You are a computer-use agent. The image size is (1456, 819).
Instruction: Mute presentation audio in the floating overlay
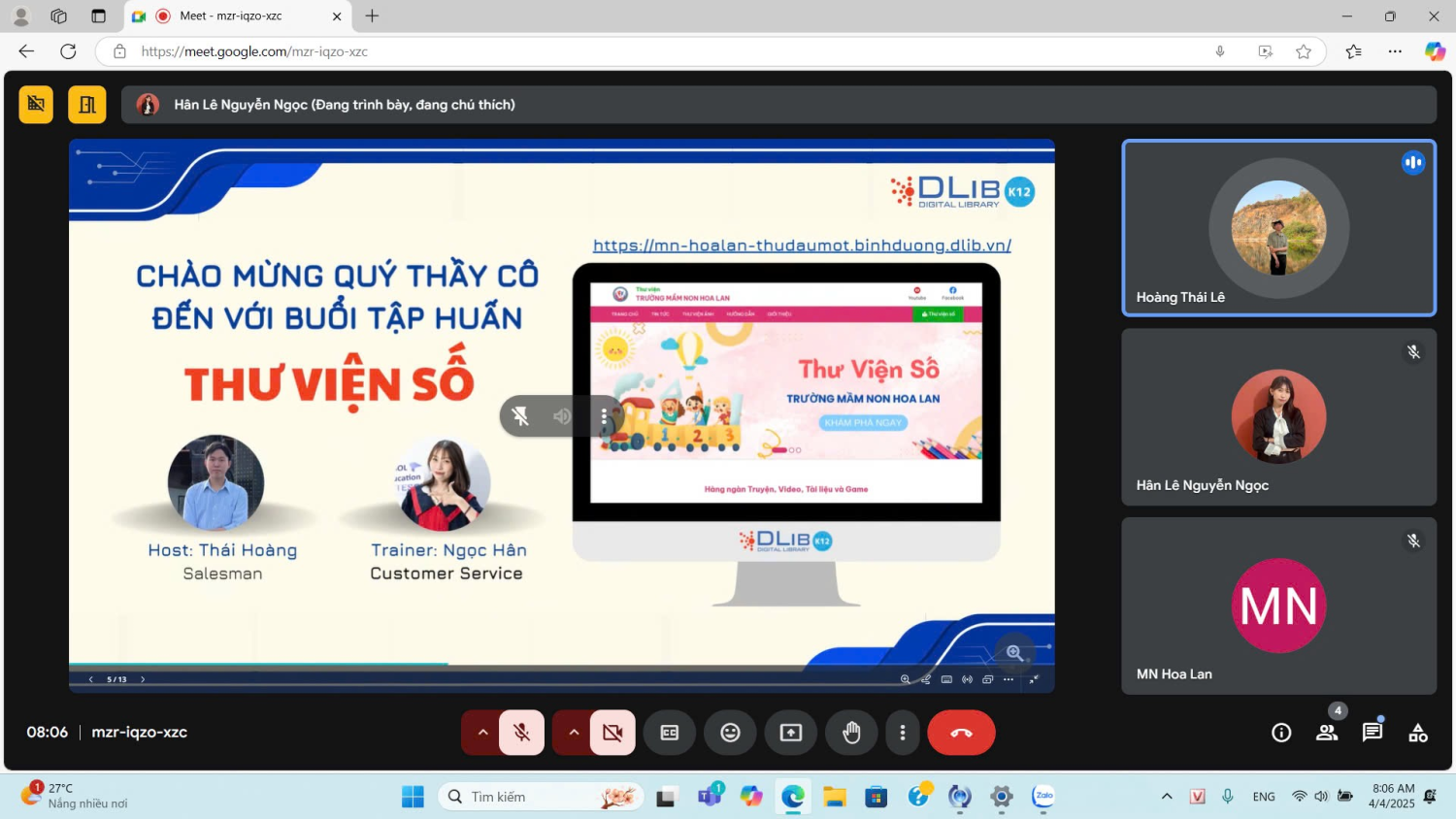(x=520, y=416)
